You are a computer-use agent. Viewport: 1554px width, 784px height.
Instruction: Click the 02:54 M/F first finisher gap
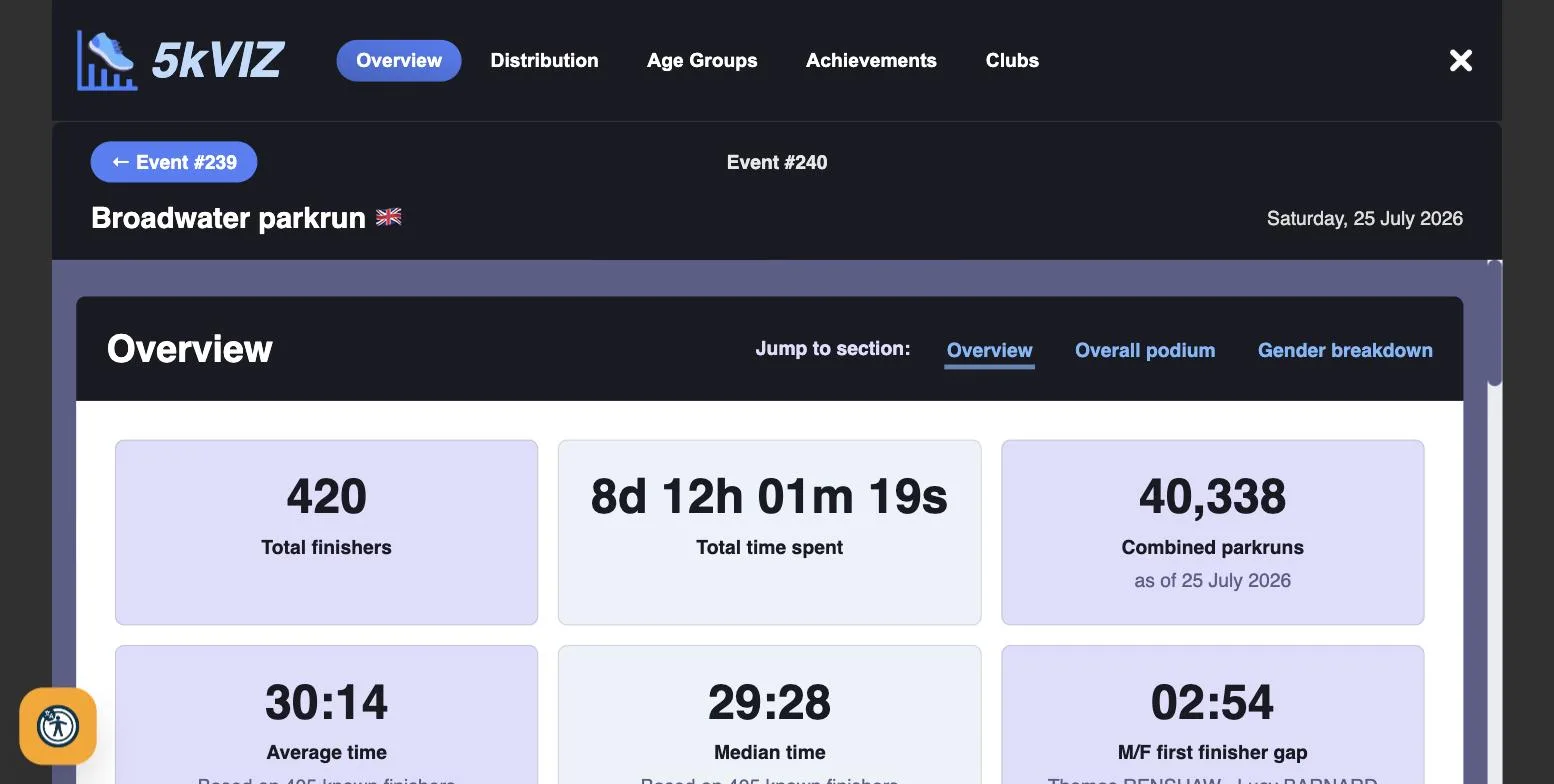(x=1212, y=702)
